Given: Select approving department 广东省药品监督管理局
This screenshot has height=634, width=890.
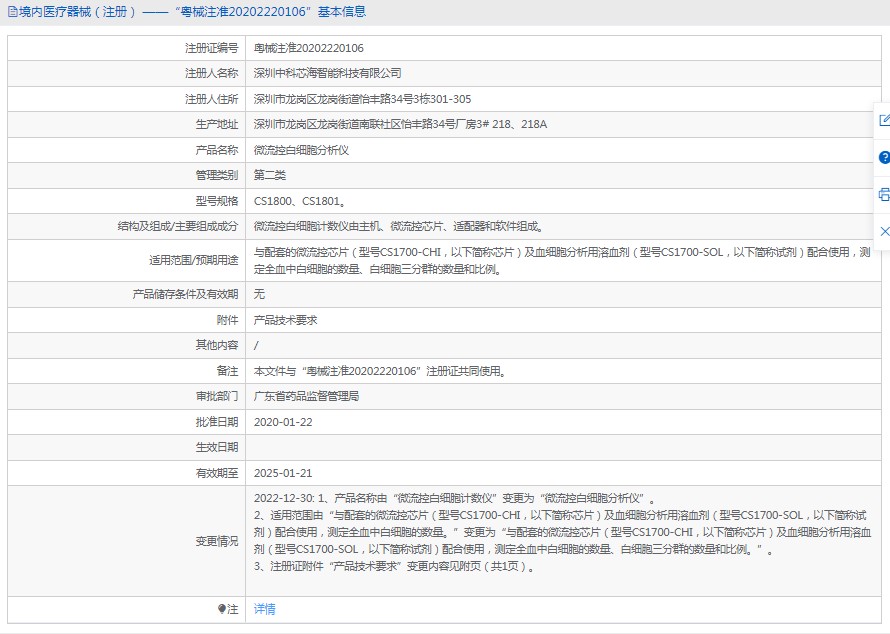Looking at the screenshot, I should click(x=307, y=396).
